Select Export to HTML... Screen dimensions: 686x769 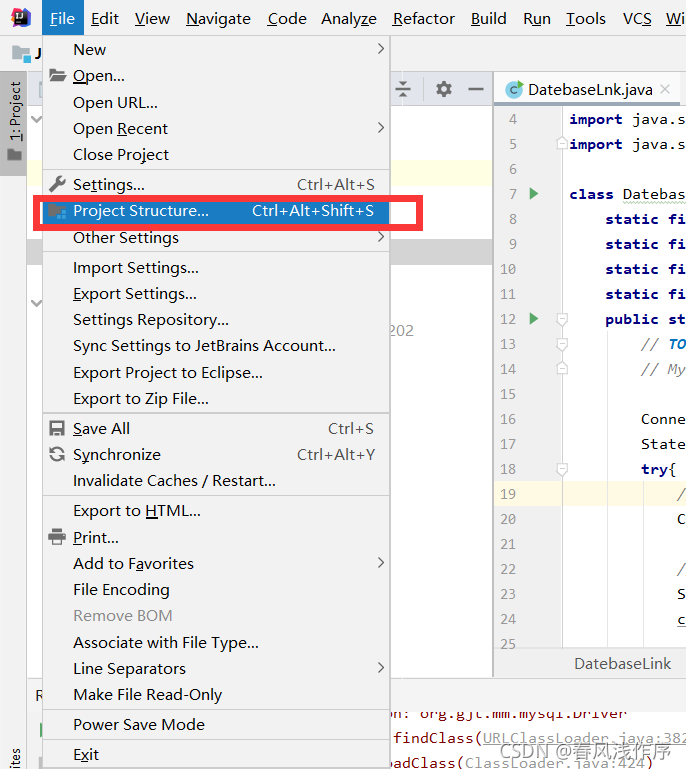click(x=216, y=511)
